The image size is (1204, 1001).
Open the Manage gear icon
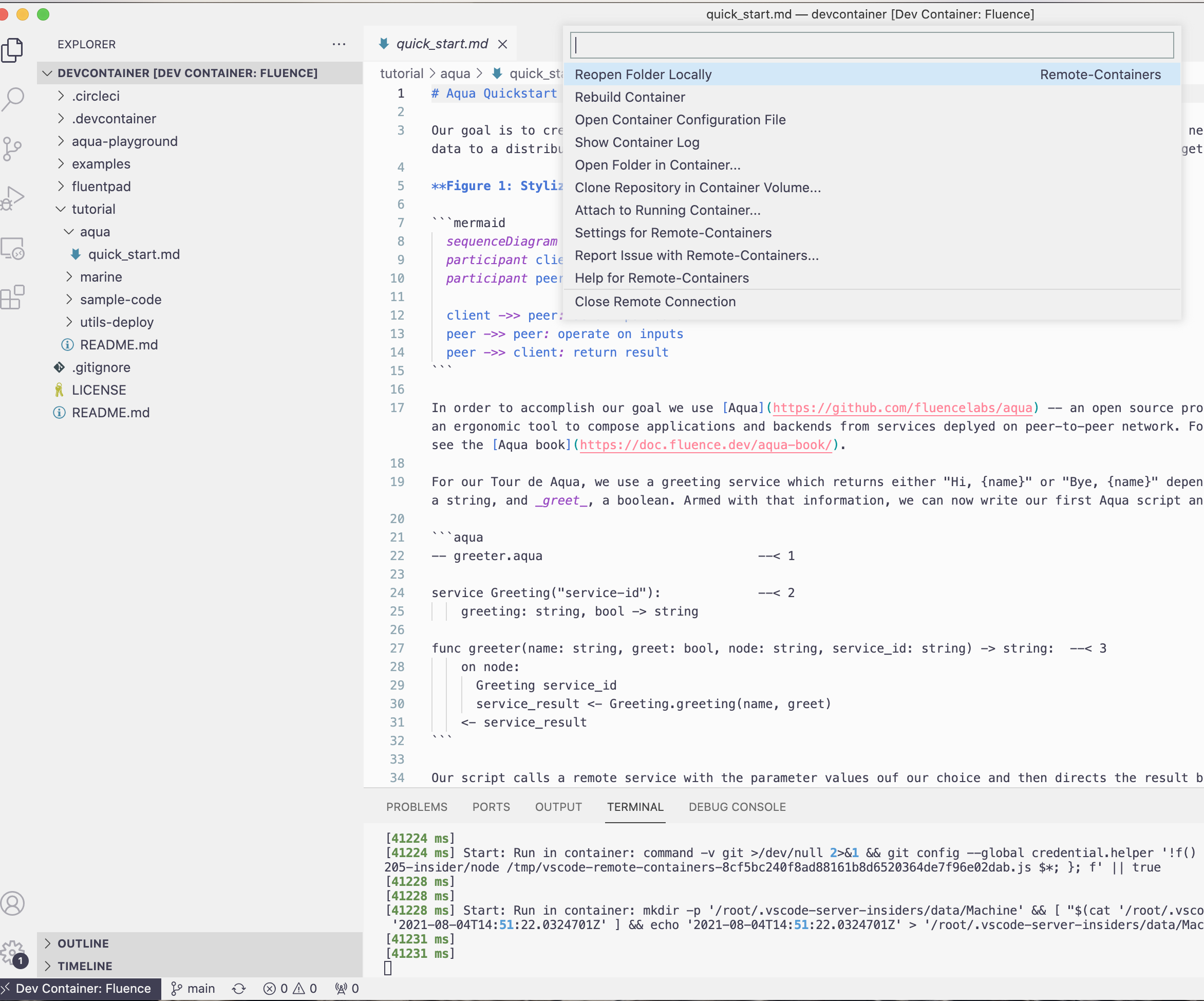(x=13, y=954)
